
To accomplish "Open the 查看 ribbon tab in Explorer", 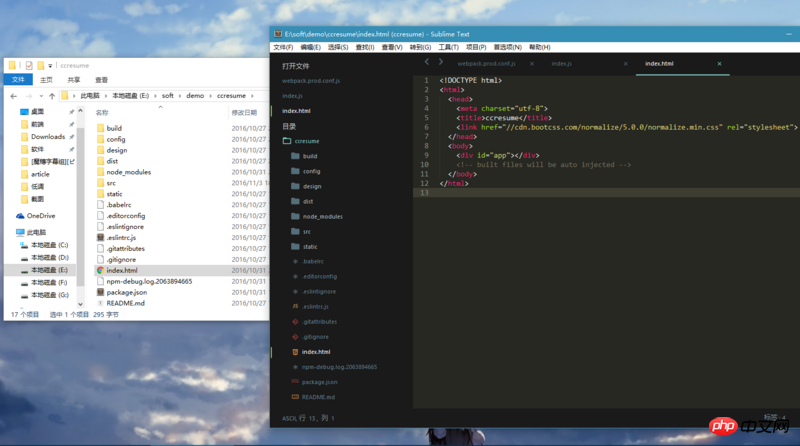I will pos(101,80).
